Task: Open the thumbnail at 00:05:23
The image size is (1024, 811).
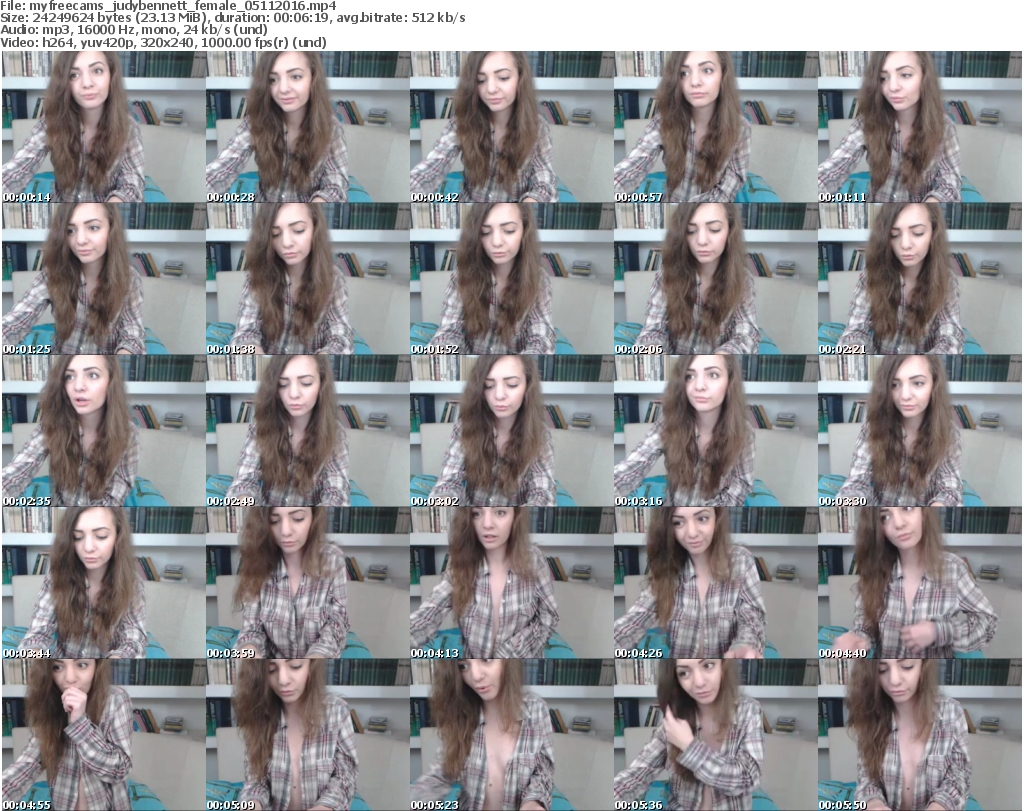Action: pyautogui.click(x=511, y=735)
